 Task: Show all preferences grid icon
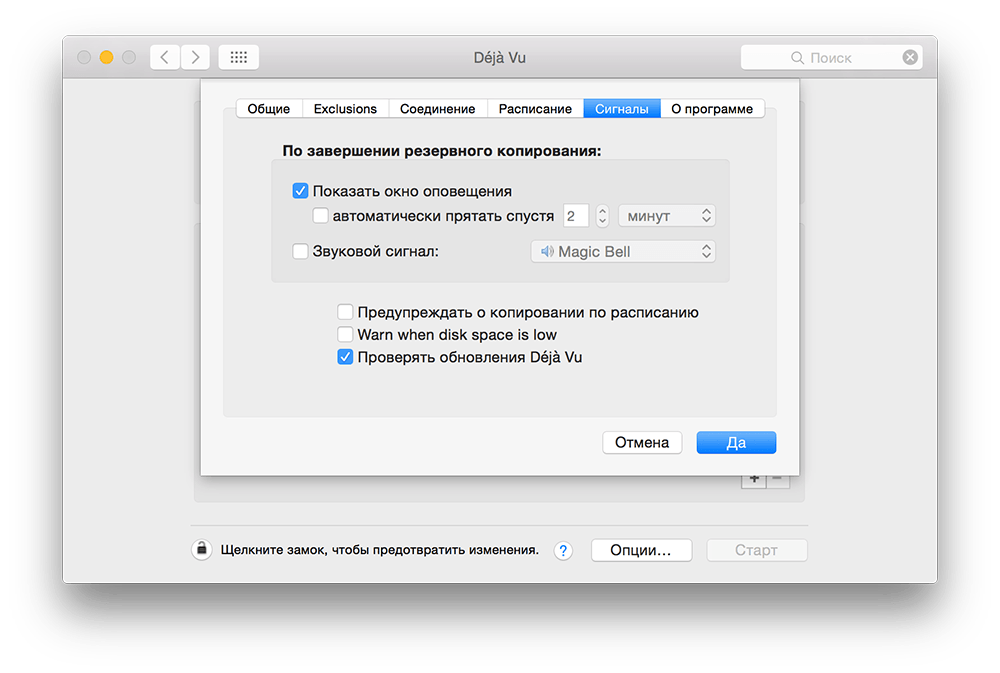[x=239, y=57]
